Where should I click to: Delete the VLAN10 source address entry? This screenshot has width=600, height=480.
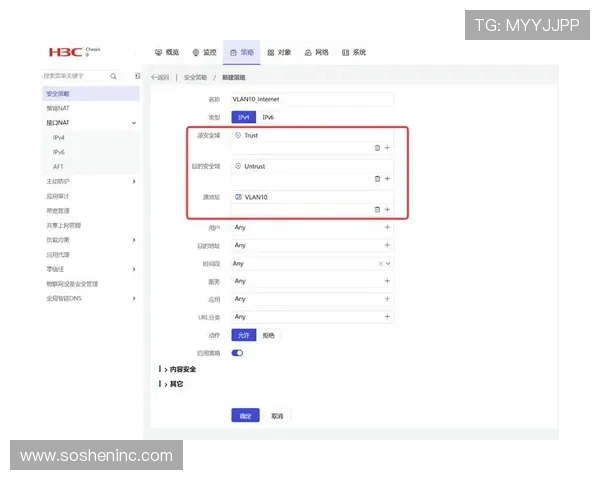click(377, 209)
